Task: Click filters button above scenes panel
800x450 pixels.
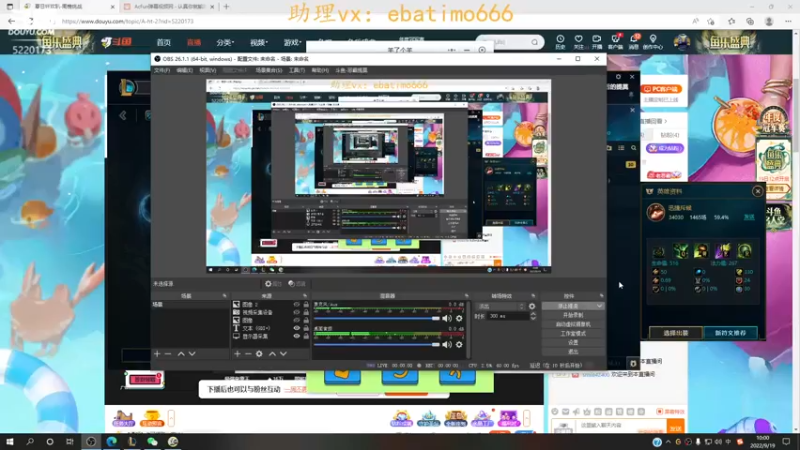Action: point(297,284)
